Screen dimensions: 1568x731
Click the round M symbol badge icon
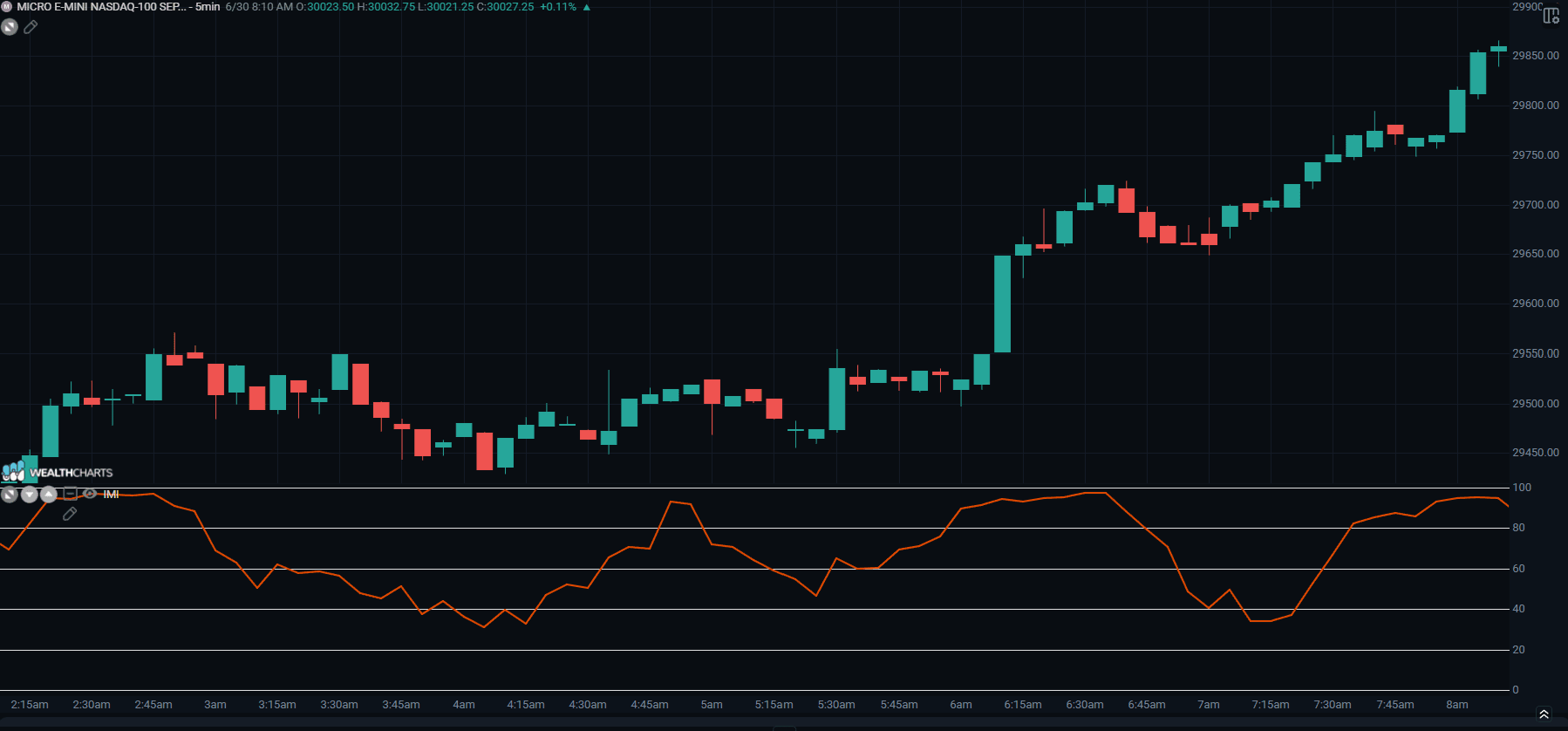[x=7, y=7]
